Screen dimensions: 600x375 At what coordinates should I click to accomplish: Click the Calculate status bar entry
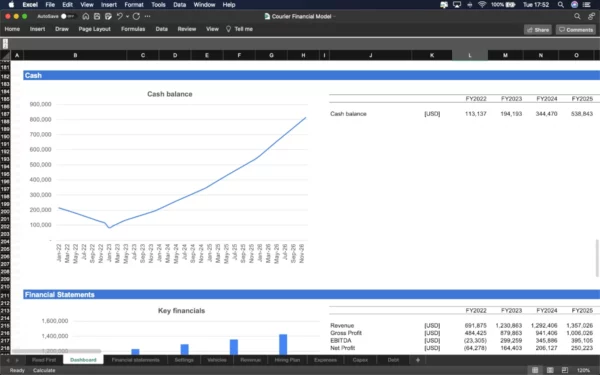click(44, 370)
